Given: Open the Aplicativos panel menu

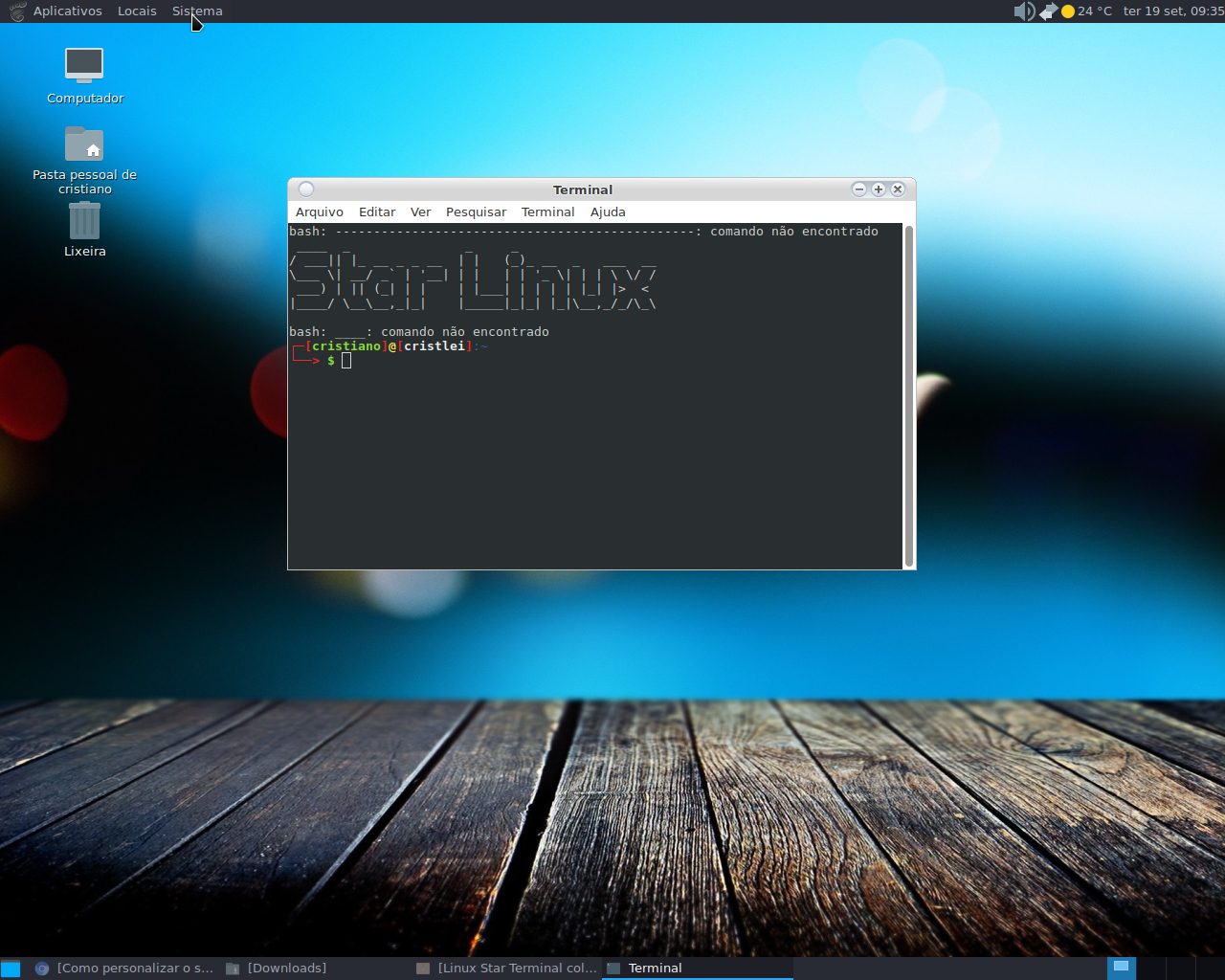Looking at the screenshot, I should 67,11.
